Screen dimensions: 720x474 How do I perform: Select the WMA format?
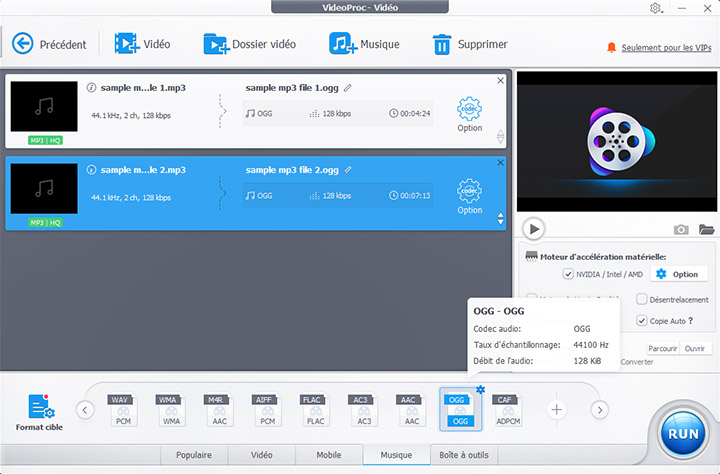coord(171,410)
